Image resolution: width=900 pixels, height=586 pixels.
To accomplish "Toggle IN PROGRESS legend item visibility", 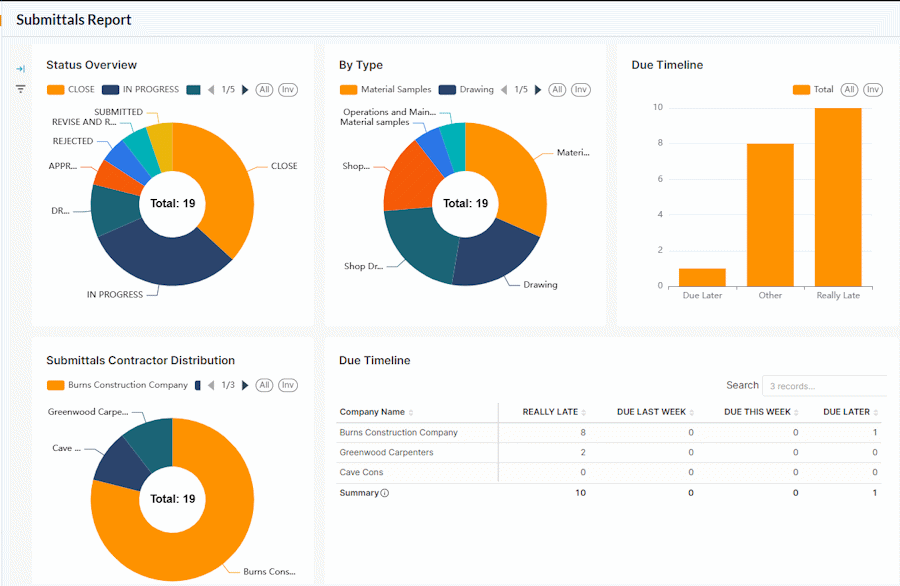I will pyautogui.click(x=141, y=90).
